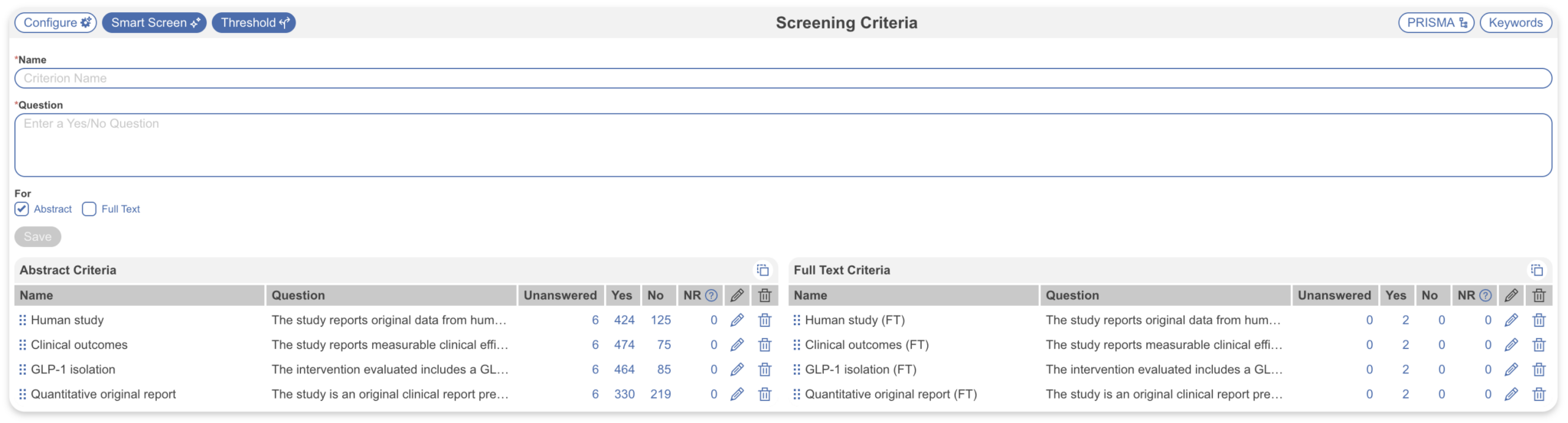This screenshot has width=1568, height=423.
Task: Select the 'Quantitative original report' name cell
Action: pos(103,395)
